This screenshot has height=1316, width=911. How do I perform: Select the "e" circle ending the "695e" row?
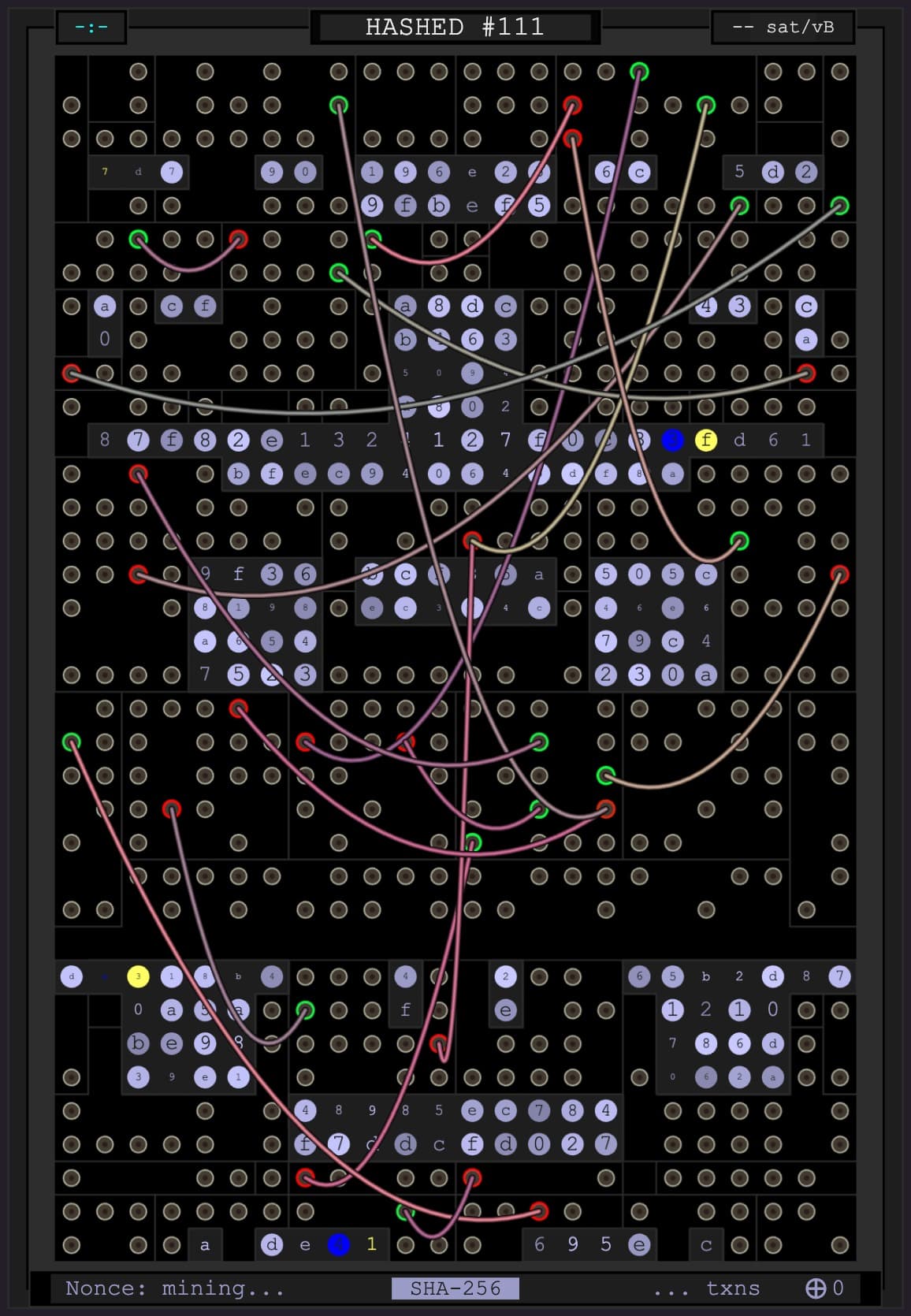[639, 1244]
